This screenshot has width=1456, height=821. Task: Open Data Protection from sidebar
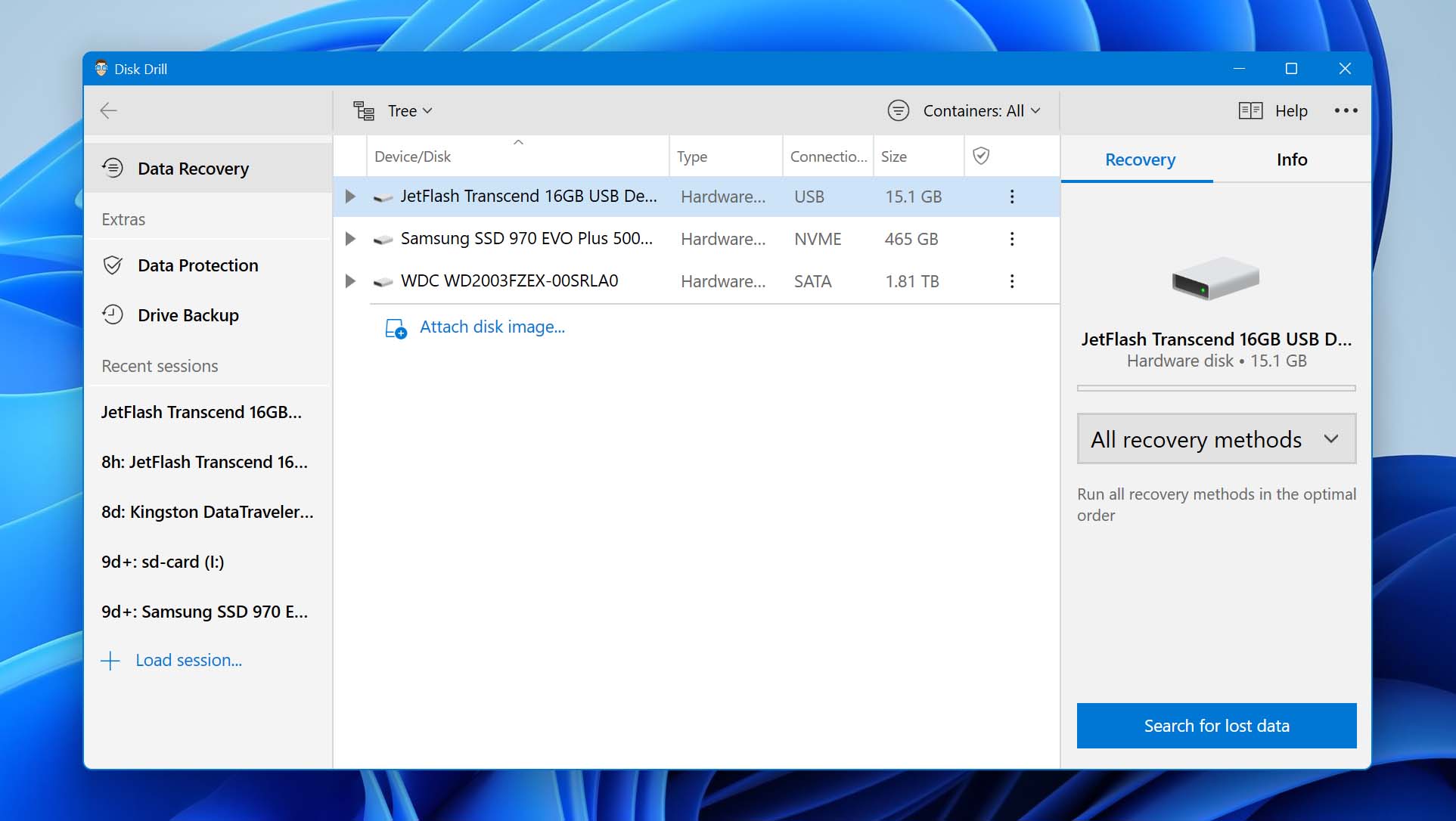[197, 265]
